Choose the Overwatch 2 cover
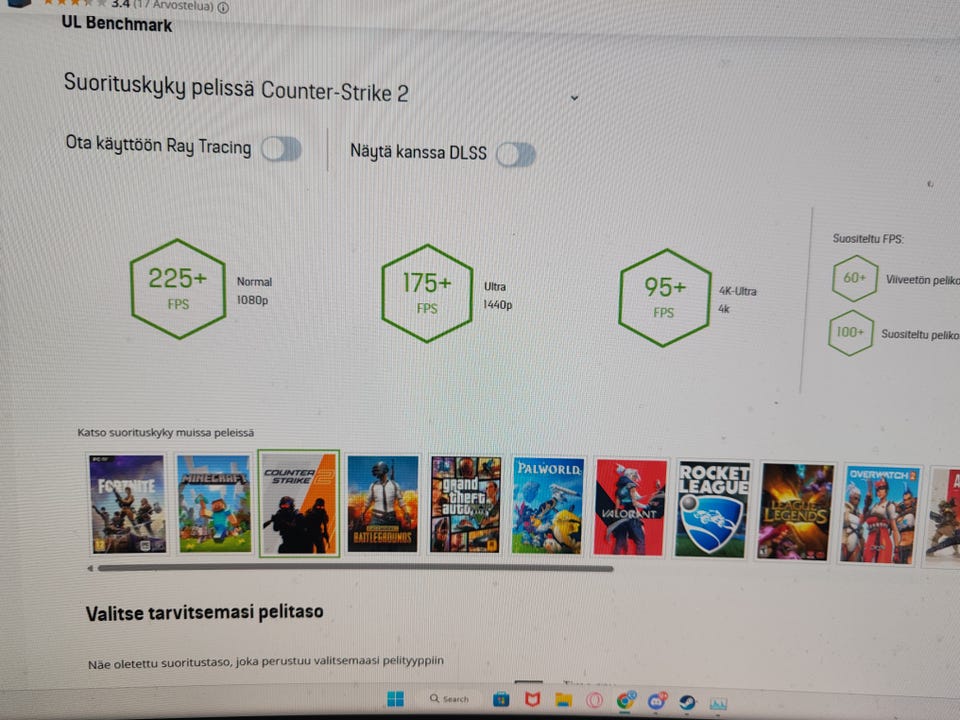Screen dimensions: 960x720 [x=880, y=515]
